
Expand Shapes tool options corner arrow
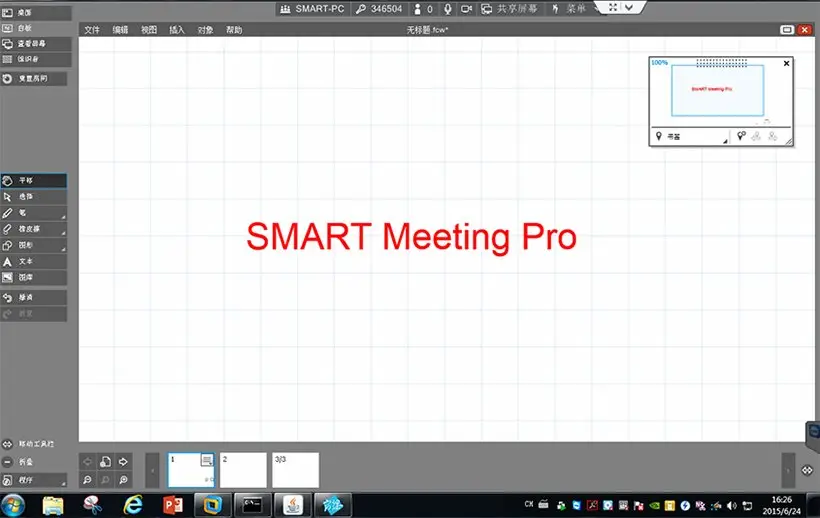tap(63, 249)
